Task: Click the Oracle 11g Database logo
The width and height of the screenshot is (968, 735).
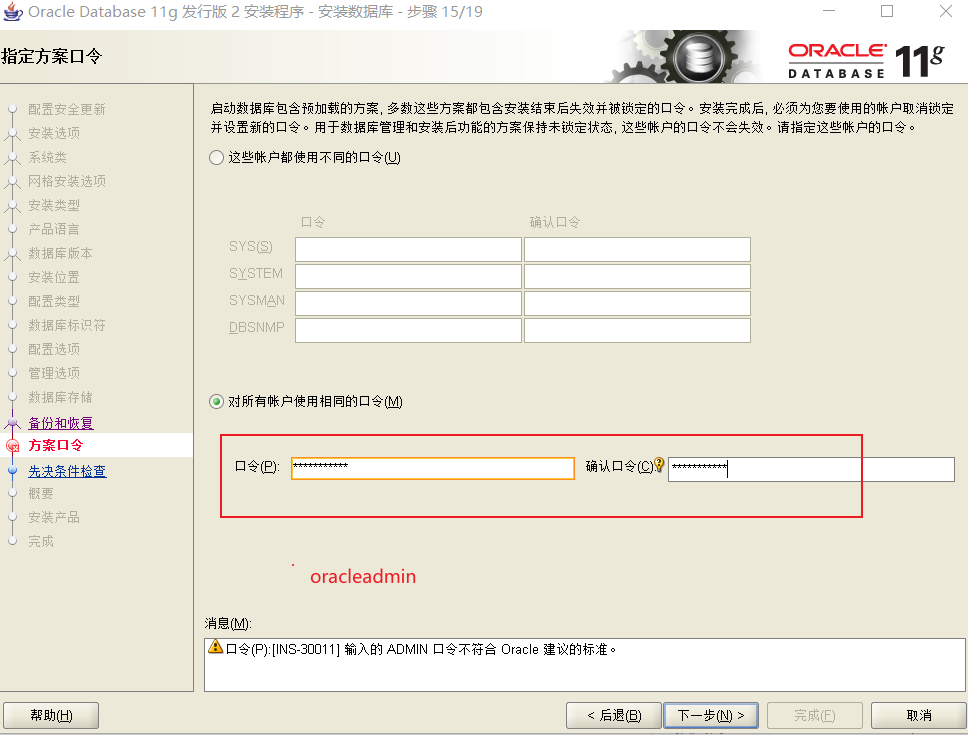Action: 866,60
